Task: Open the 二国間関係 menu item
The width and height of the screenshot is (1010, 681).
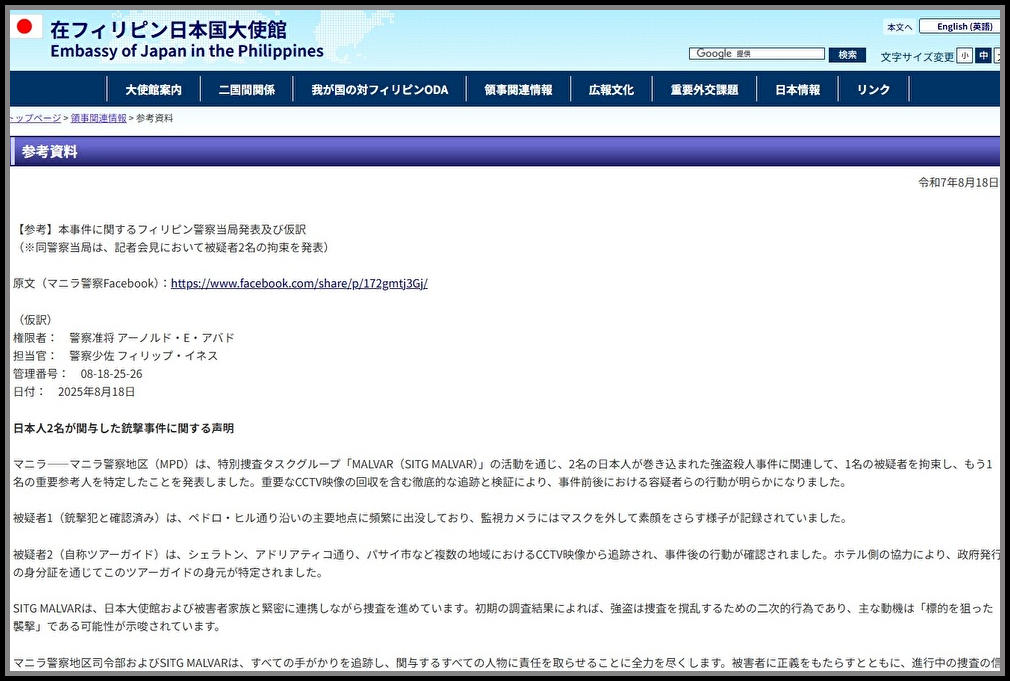Action: coord(248,89)
